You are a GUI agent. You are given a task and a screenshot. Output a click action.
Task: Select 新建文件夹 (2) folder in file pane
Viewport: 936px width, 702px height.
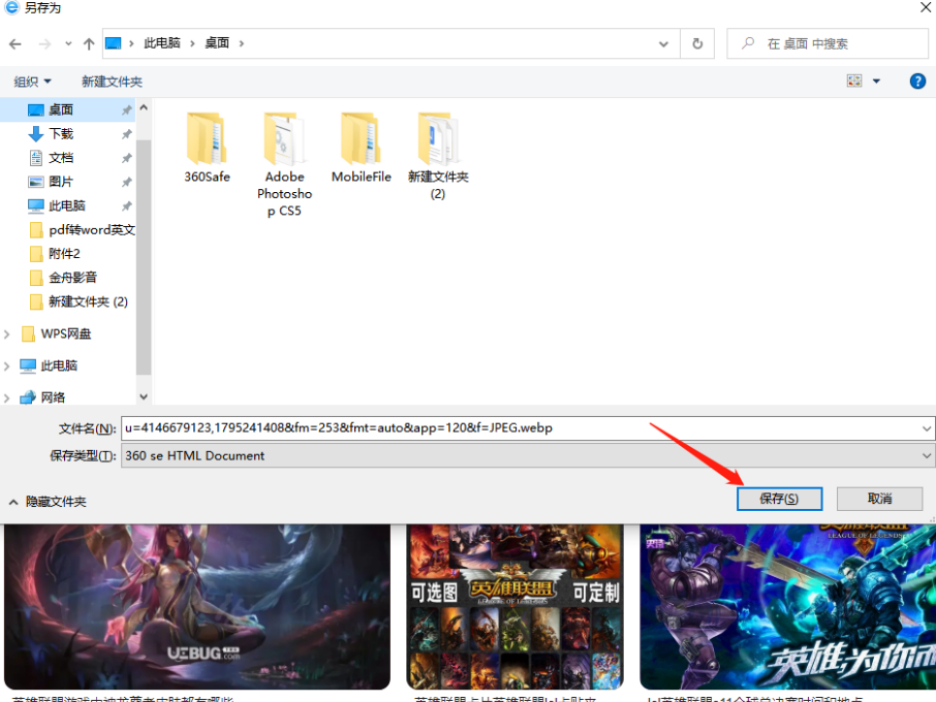point(438,156)
